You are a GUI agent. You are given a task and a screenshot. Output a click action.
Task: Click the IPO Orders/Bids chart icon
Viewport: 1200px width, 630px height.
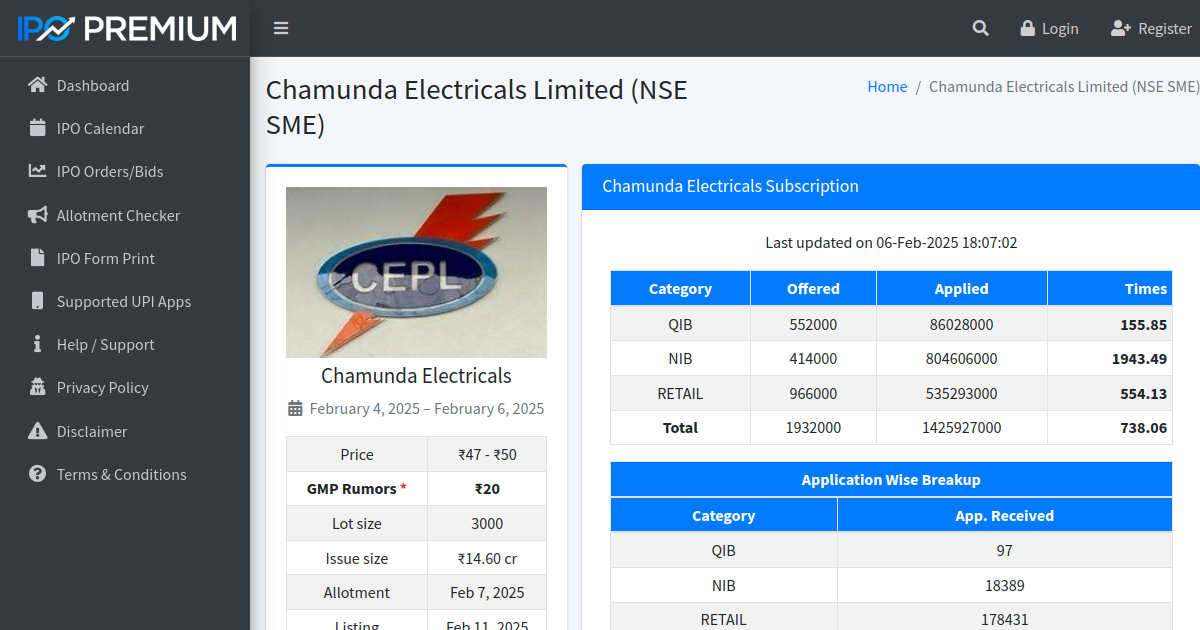click(34, 171)
